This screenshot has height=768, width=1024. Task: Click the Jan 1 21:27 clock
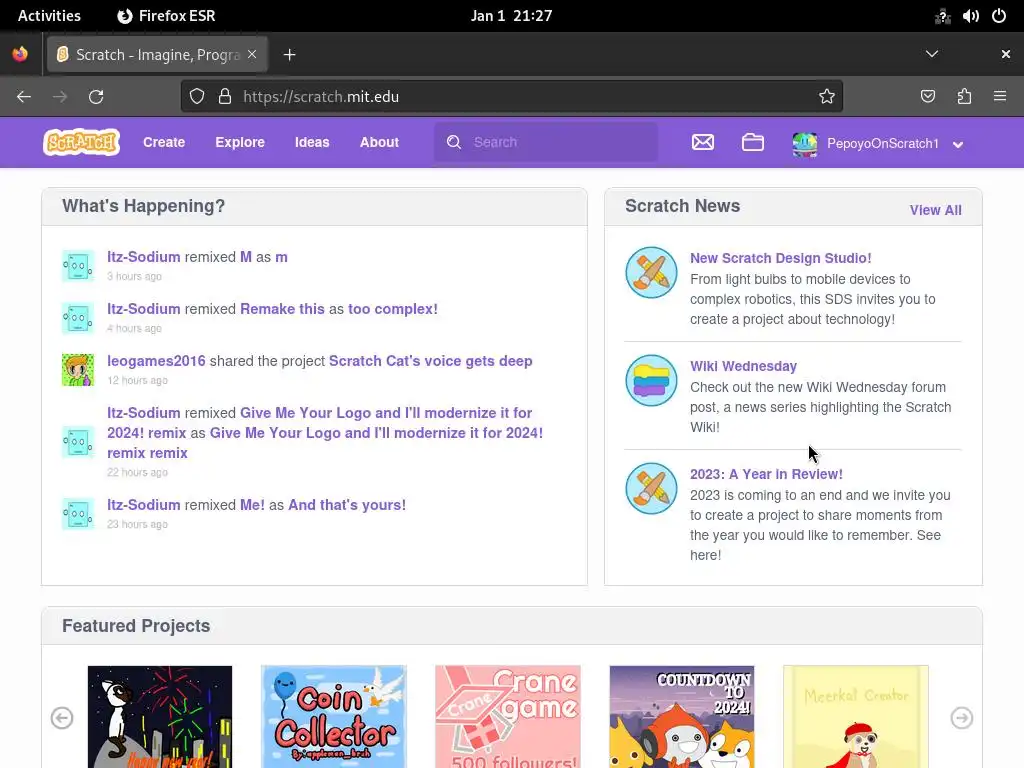click(x=511, y=16)
